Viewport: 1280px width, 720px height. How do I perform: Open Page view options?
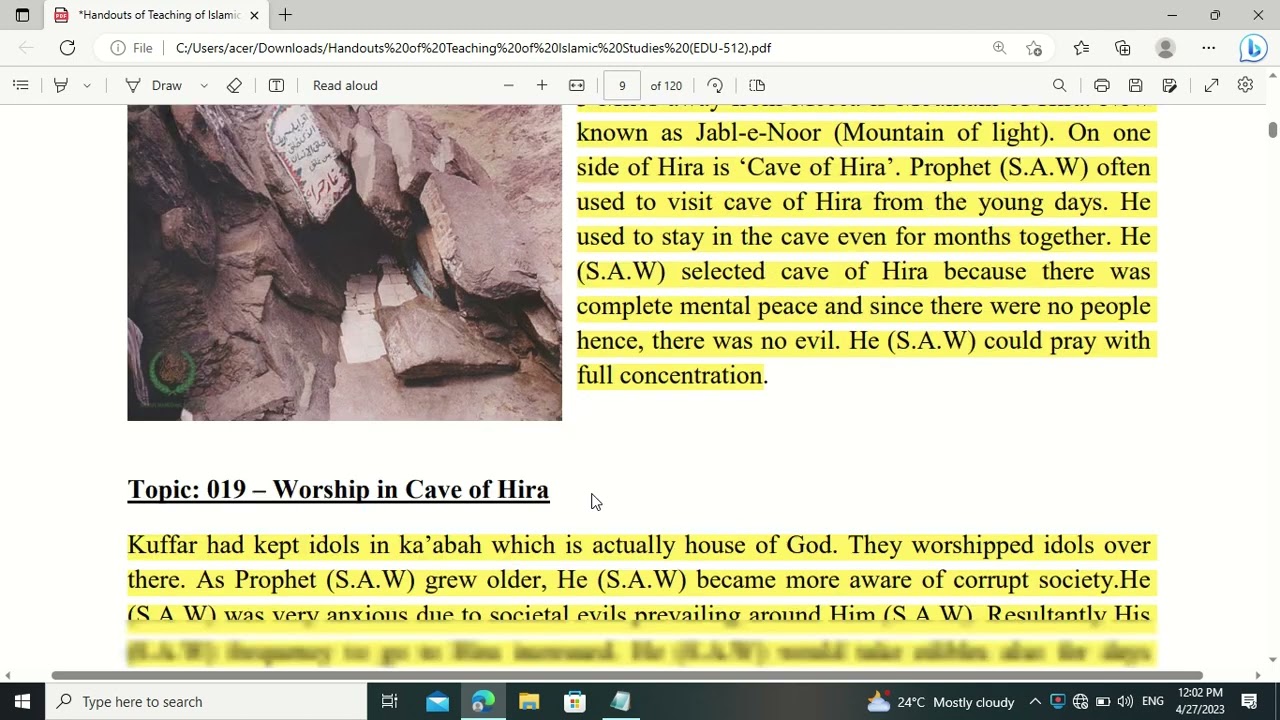point(757,85)
